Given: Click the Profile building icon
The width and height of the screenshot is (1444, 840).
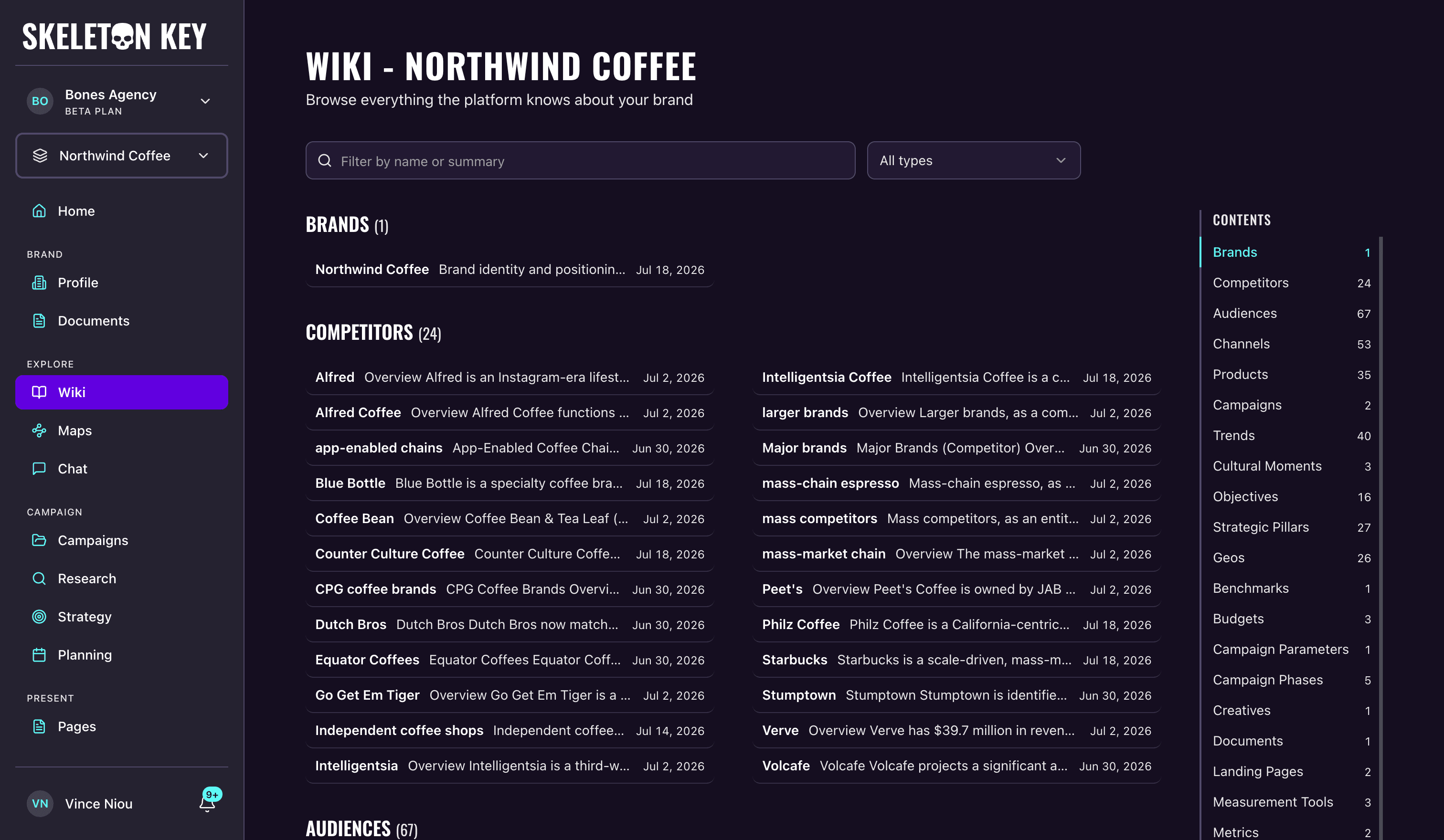Looking at the screenshot, I should [x=39, y=282].
